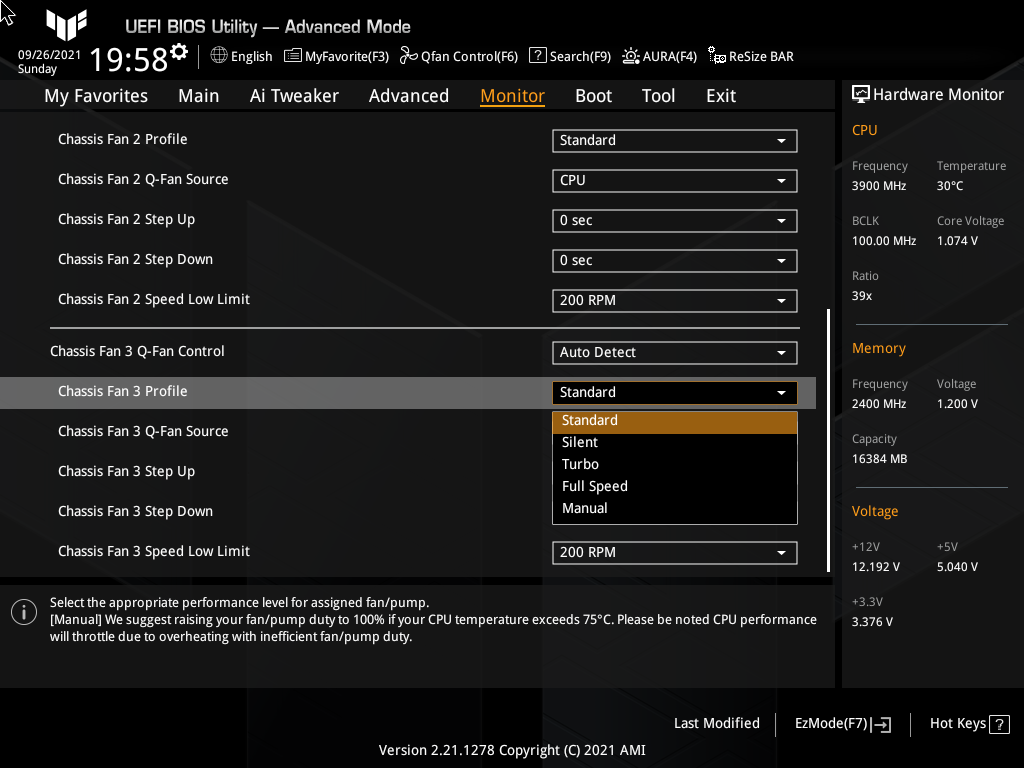The image size is (1024, 768).
Task: Click the Version 2.21.1278 copyright text
Action: tap(512, 750)
